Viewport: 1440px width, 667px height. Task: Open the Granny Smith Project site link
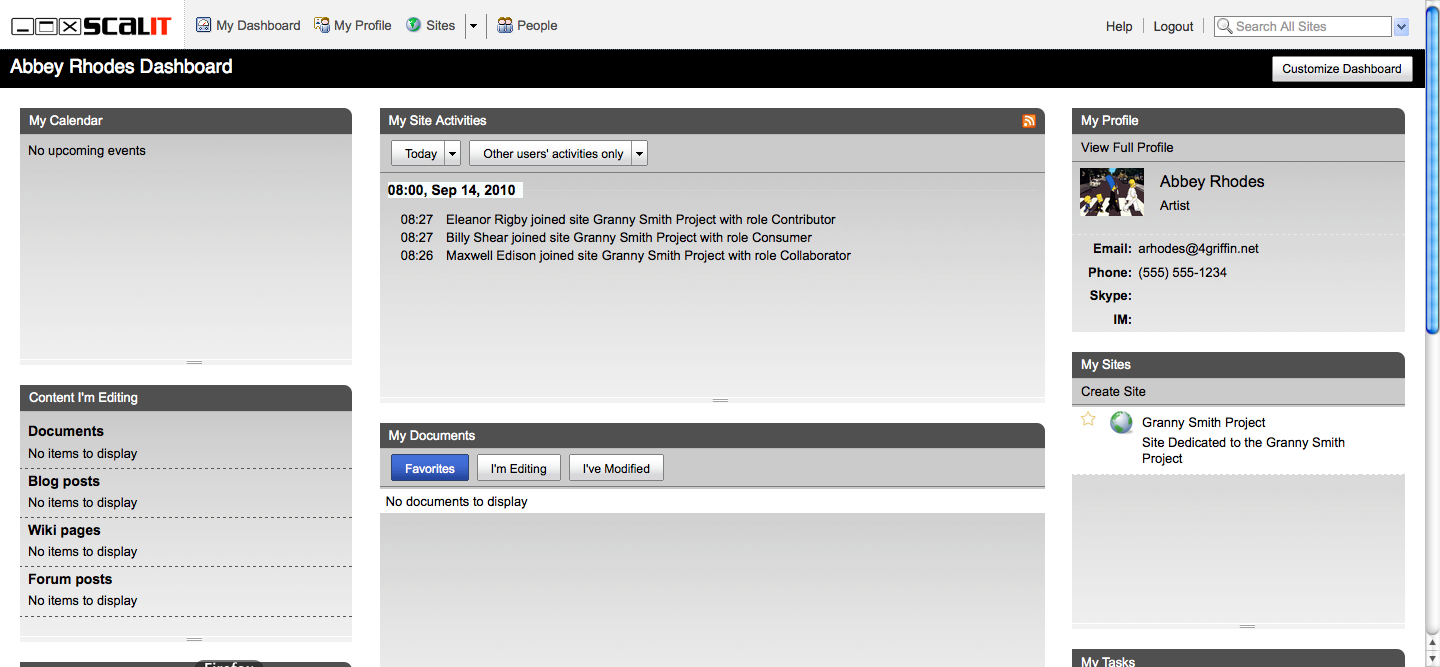[x=1204, y=422]
